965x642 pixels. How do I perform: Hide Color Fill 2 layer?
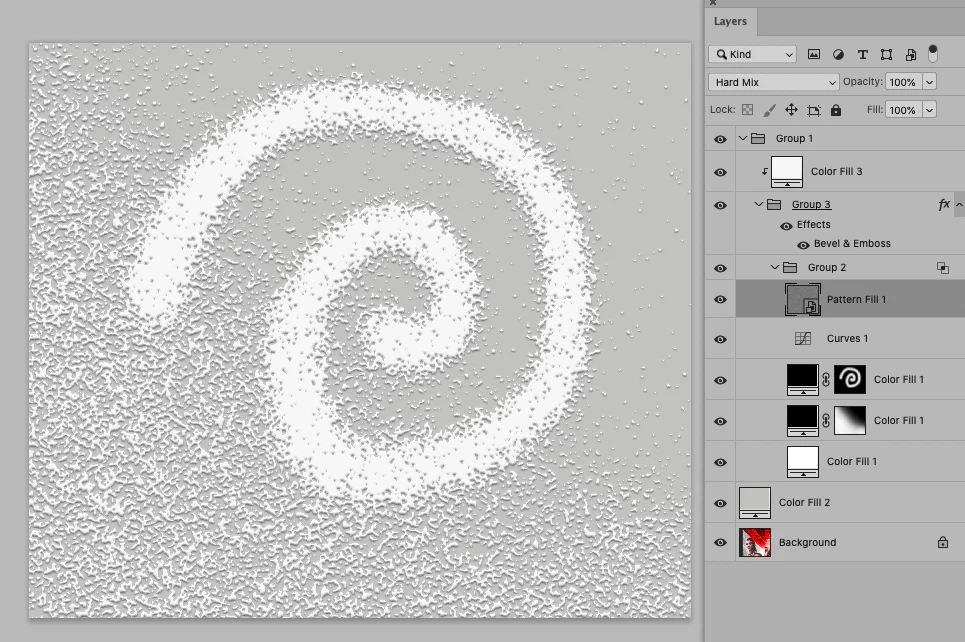pos(720,504)
